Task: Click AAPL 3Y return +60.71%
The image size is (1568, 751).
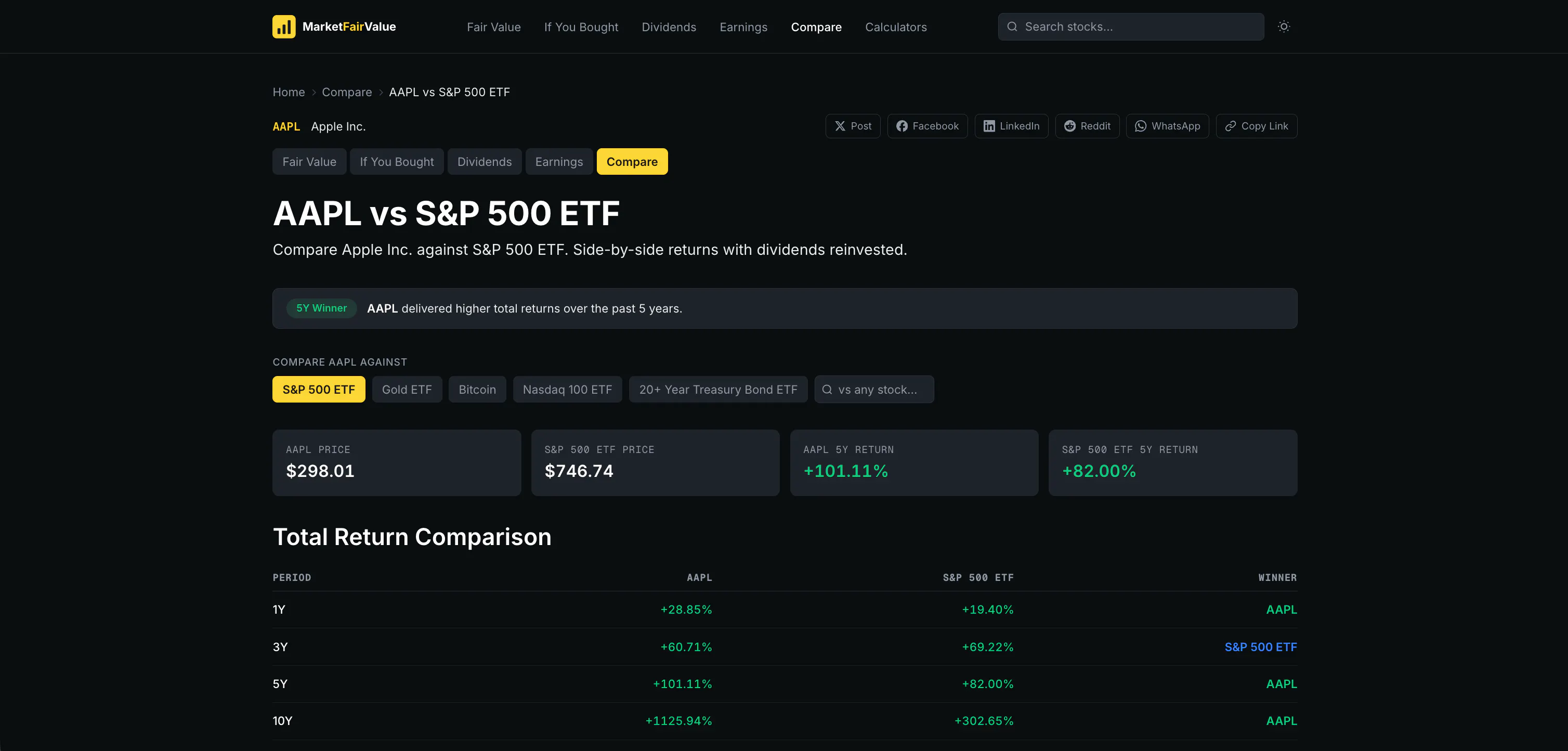Action: point(686,648)
